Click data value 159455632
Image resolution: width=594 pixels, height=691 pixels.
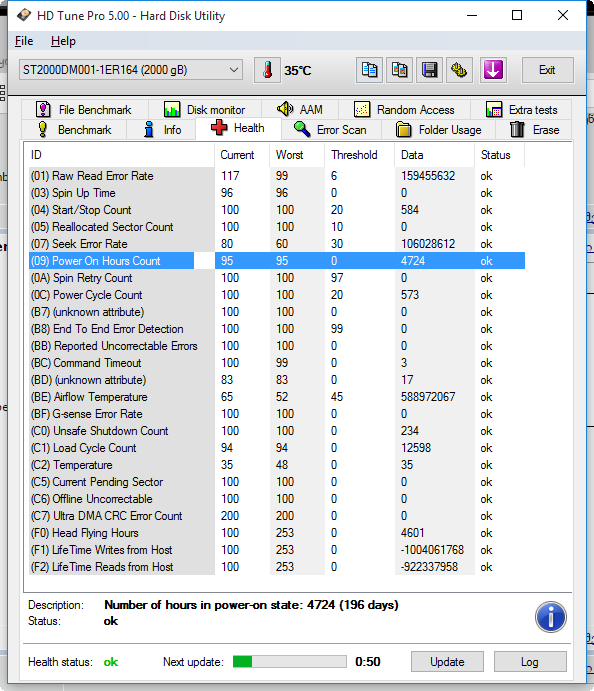pyautogui.click(x=428, y=176)
